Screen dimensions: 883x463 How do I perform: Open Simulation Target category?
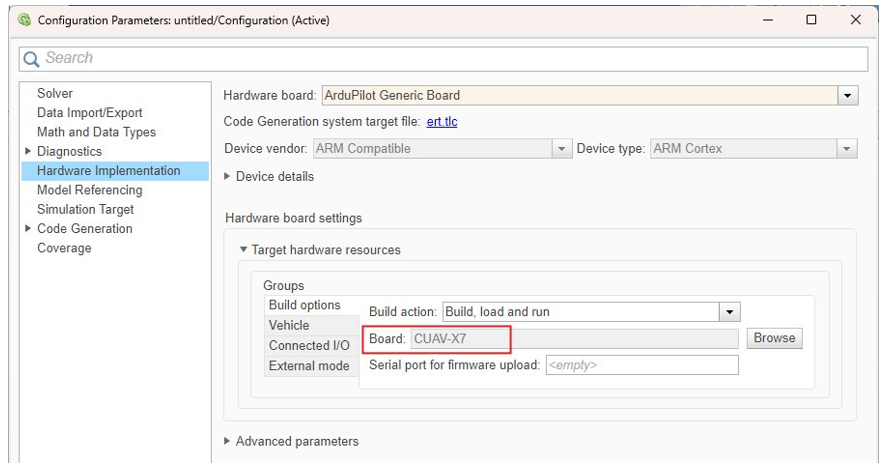click(85, 210)
